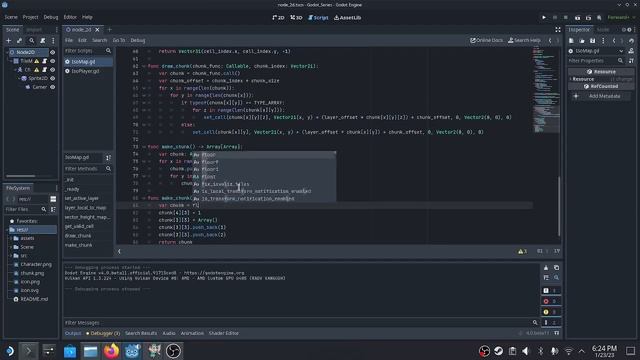
Task: Switch to the Search Results tab
Action: (141, 333)
